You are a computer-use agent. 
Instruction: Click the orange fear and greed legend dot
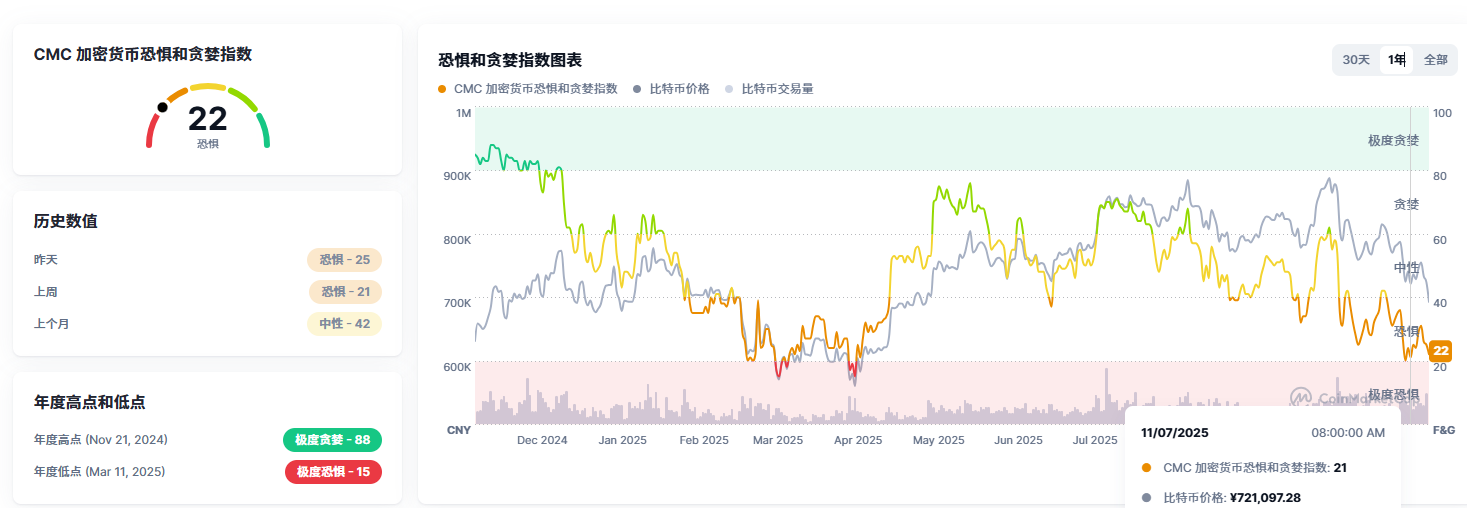coord(442,89)
